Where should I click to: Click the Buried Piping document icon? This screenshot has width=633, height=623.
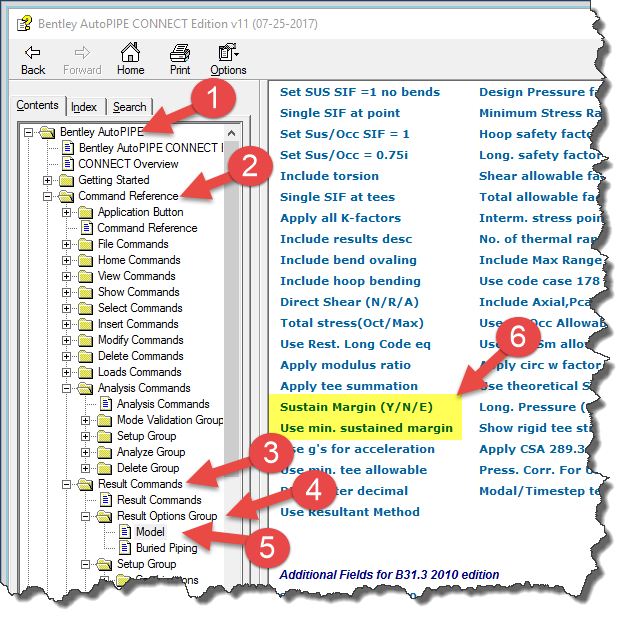pyautogui.click(x=125, y=548)
